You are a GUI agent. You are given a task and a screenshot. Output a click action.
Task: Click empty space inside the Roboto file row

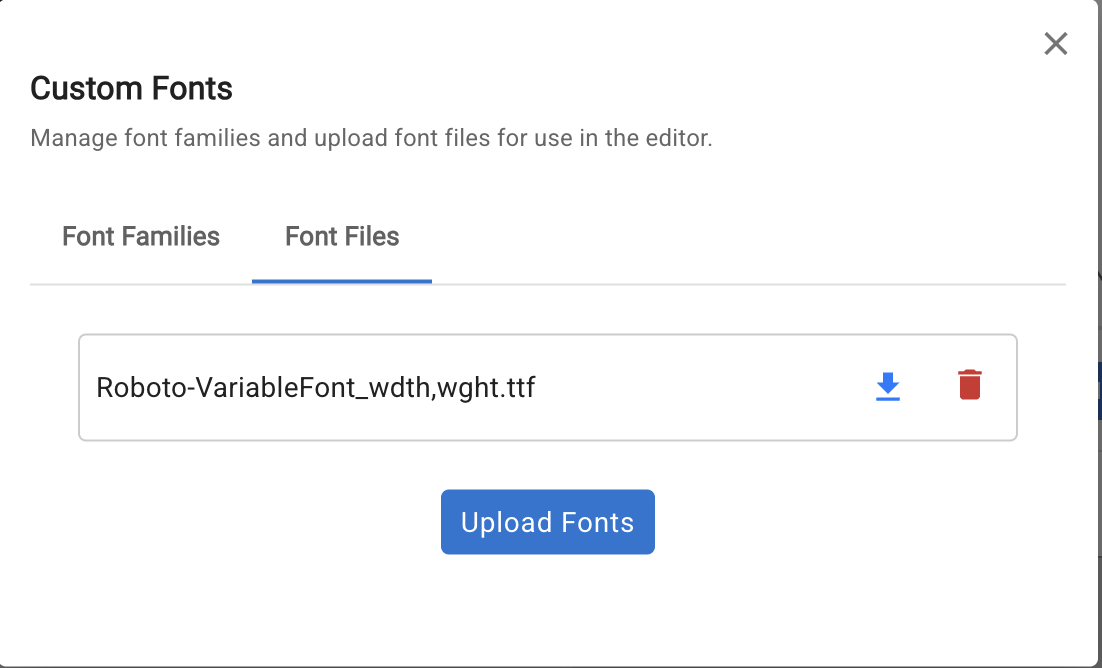pos(700,387)
